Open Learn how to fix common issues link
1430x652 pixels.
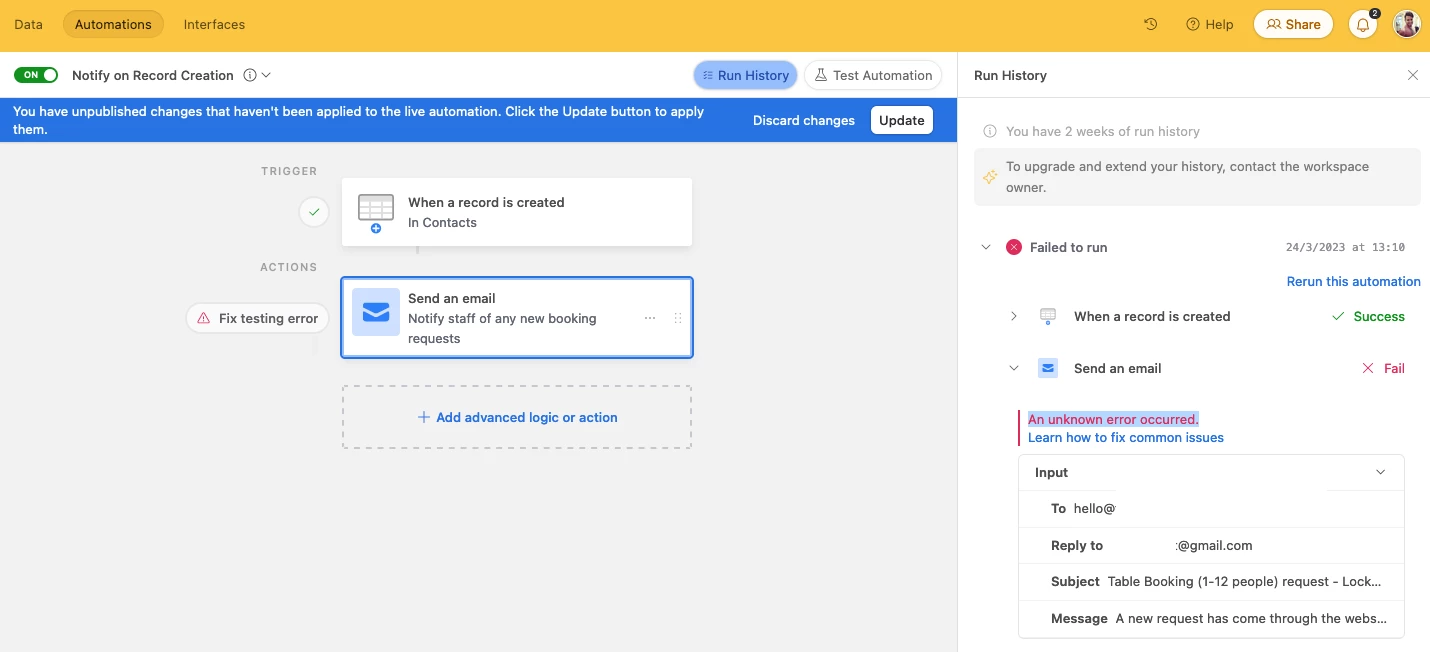[1126, 437]
